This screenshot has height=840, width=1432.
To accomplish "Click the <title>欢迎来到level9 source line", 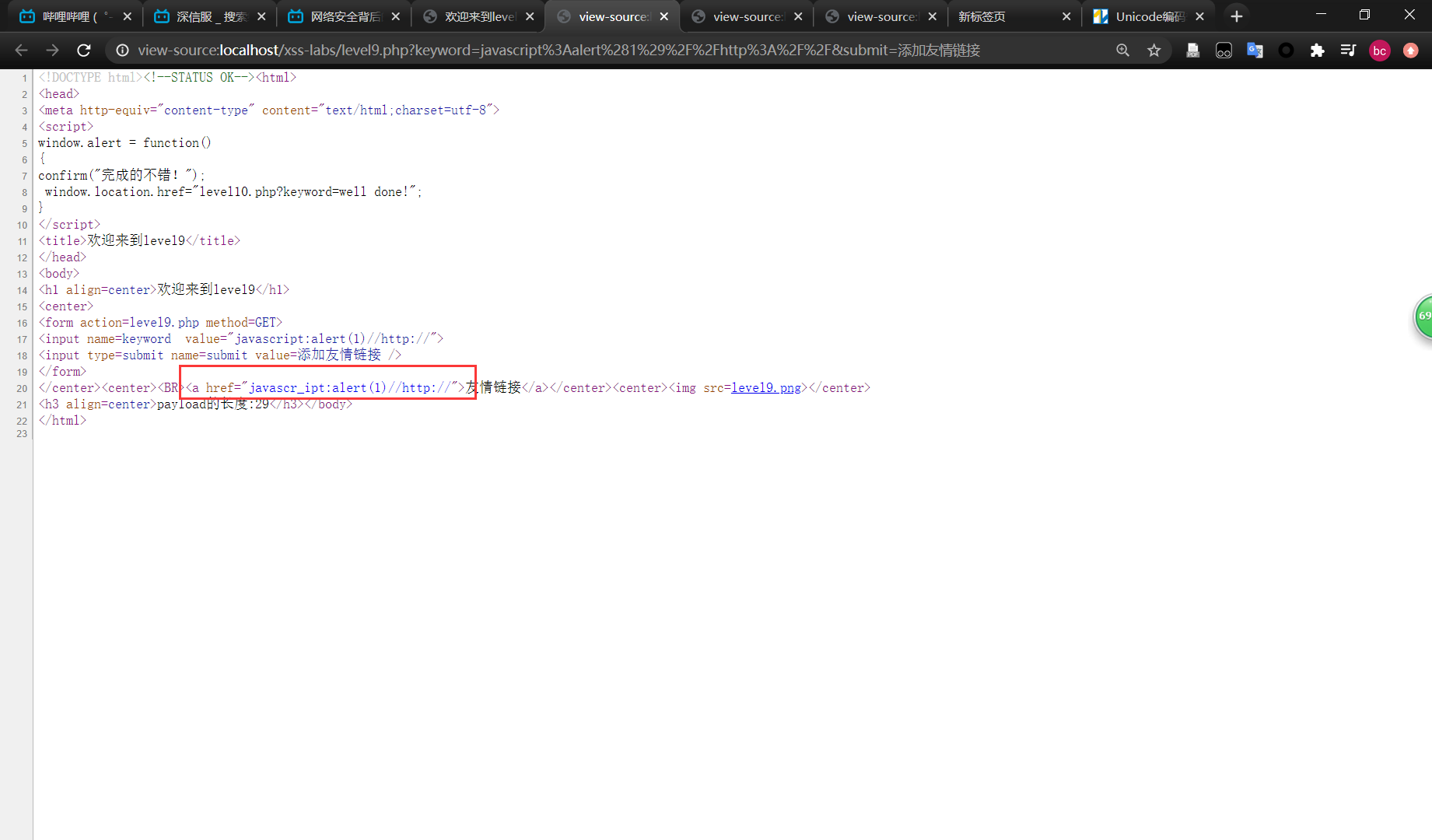I will click(x=139, y=240).
